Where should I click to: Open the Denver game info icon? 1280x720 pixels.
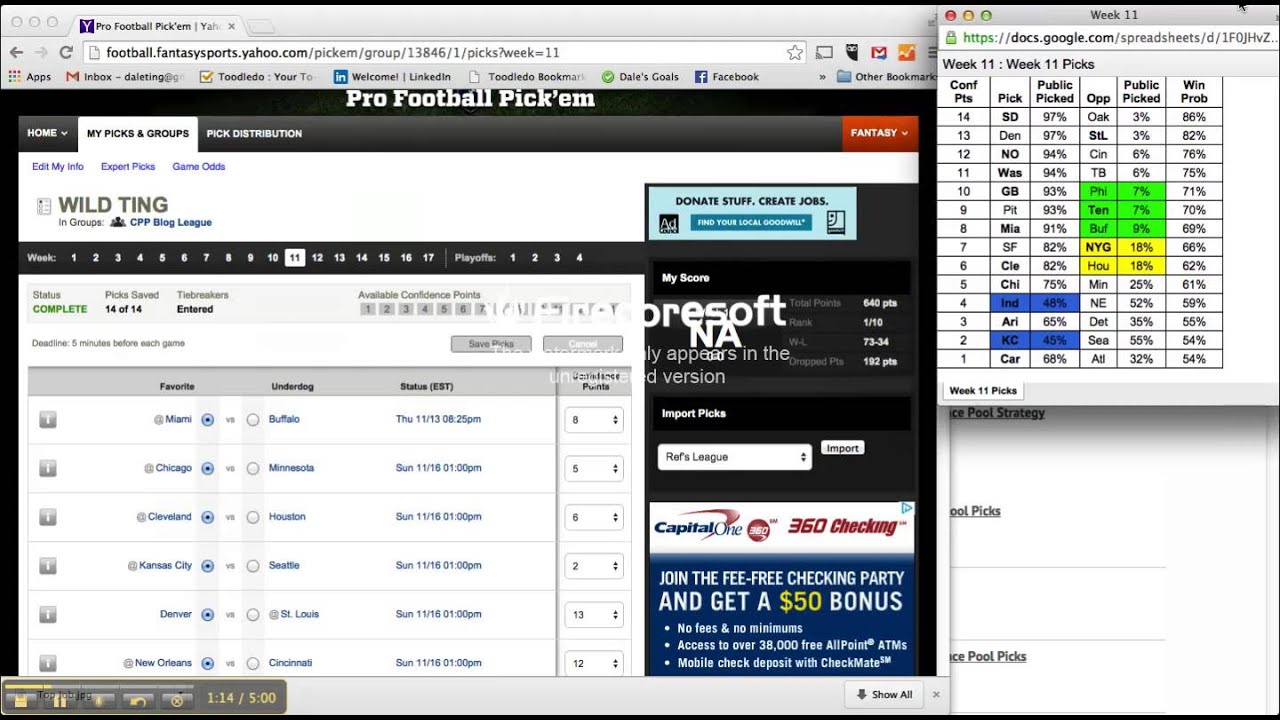(x=48, y=615)
